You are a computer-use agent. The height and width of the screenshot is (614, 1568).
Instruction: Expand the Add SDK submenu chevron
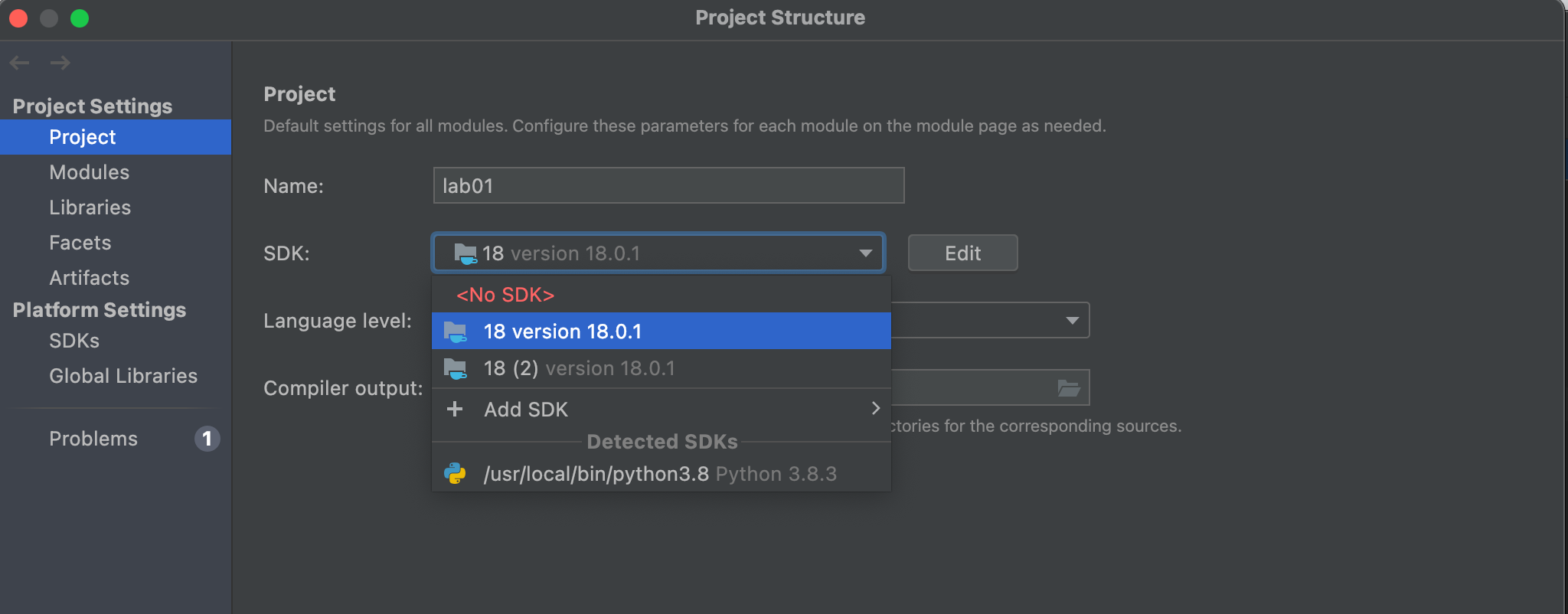click(x=875, y=409)
